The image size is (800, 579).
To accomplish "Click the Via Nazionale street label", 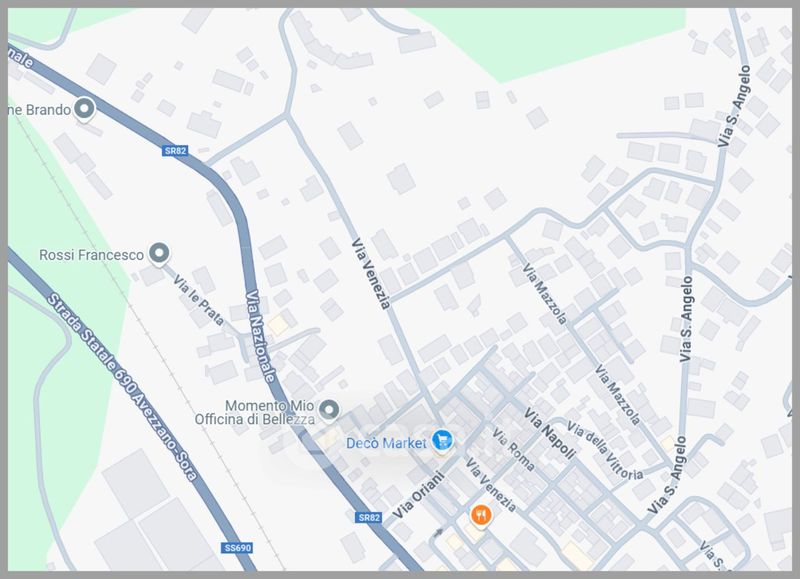I will click(260, 336).
